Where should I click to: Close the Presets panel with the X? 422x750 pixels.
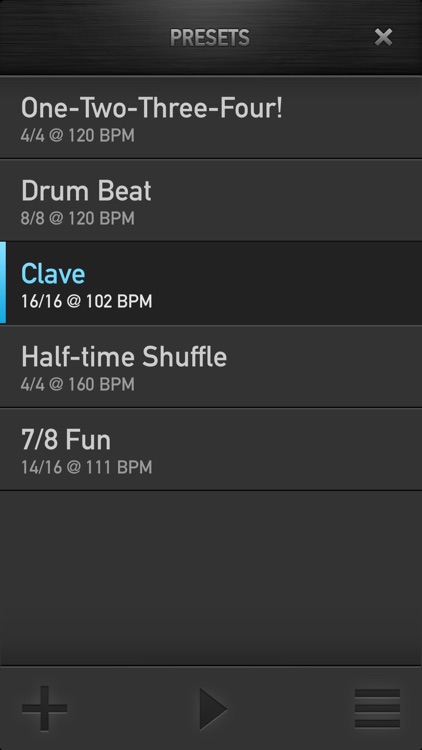(383, 37)
